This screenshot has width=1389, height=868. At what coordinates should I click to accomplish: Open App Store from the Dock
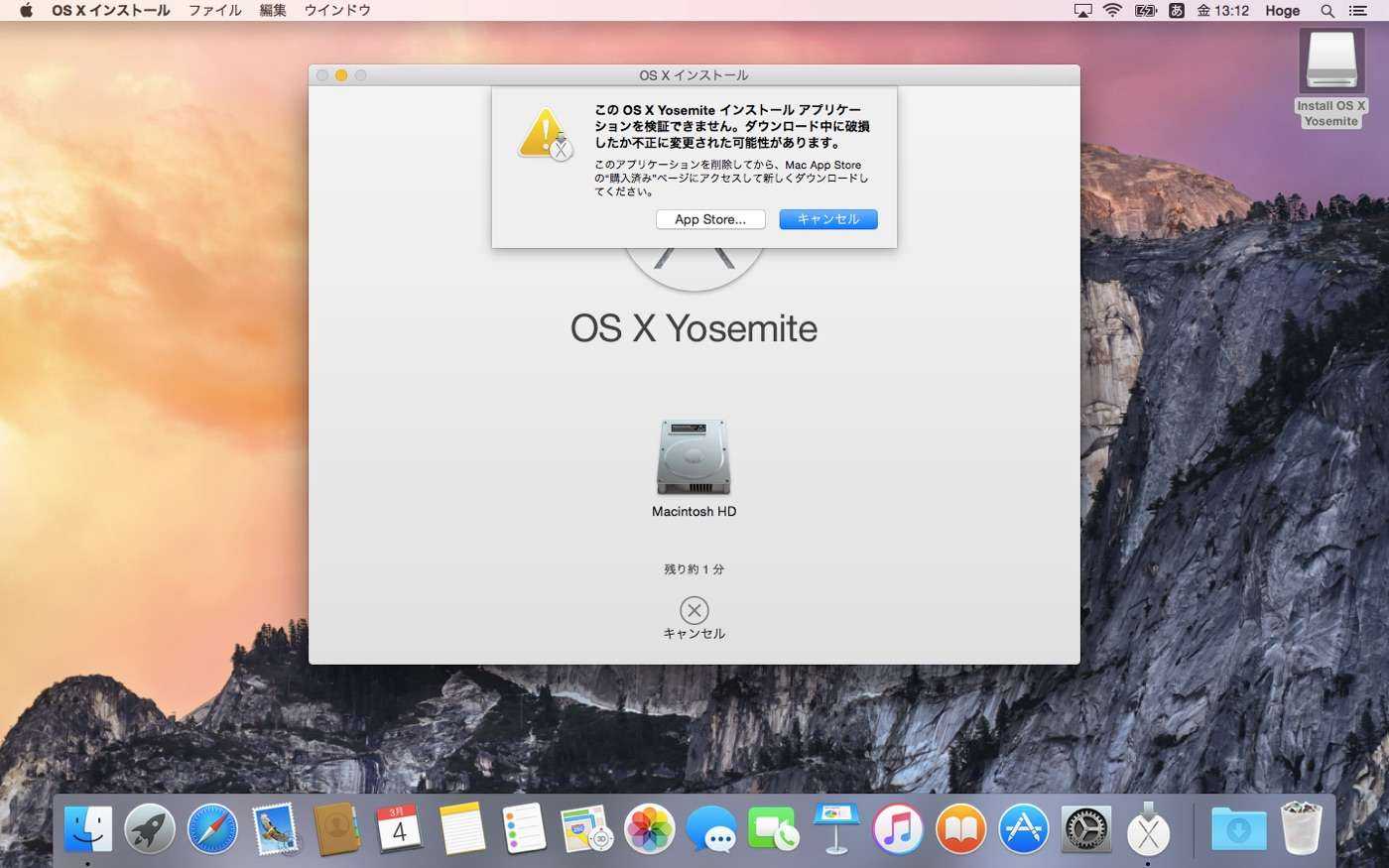1023,829
